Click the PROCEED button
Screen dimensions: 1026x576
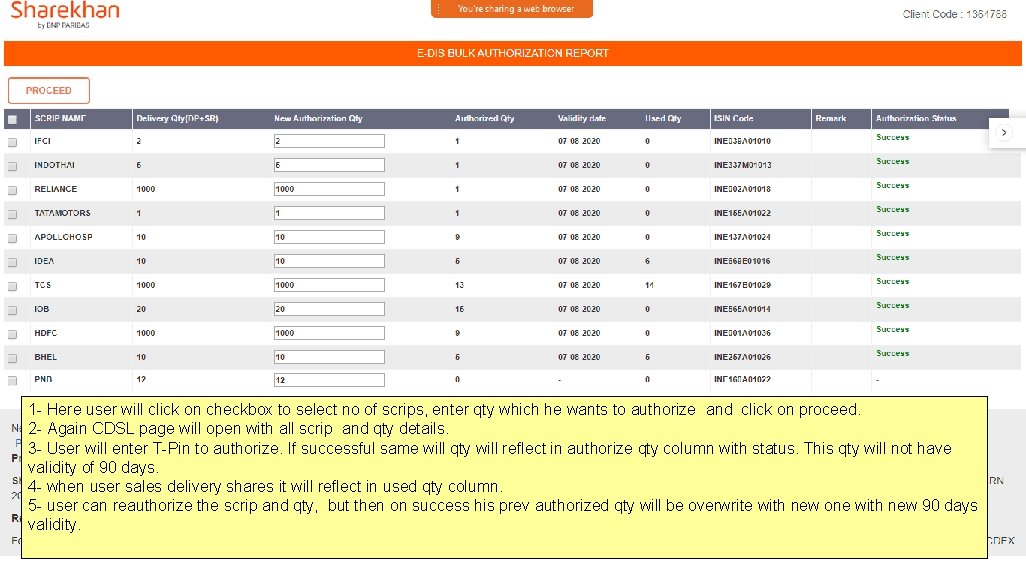[48, 90]
